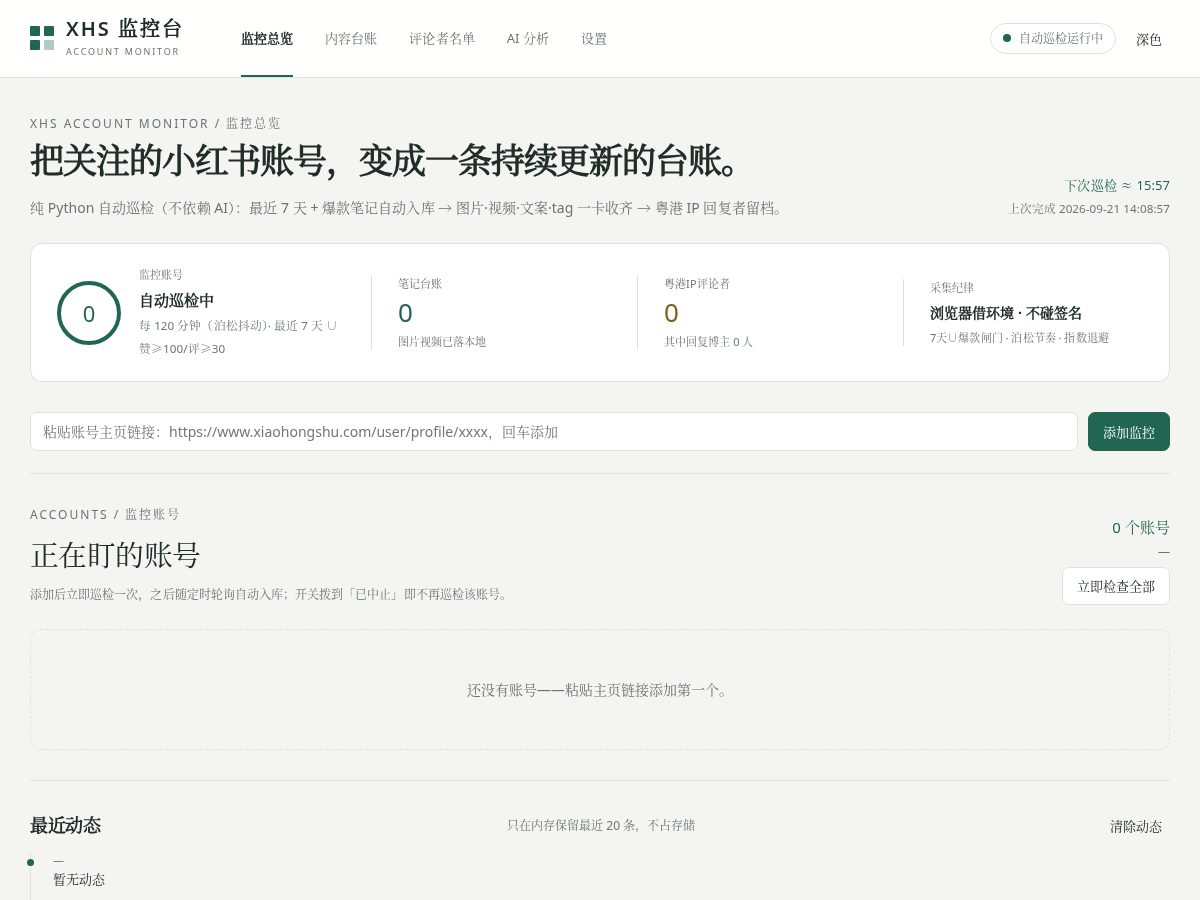This screenshot has height=900, width=1200.
Task: Click the 粤港IP评论者 stat label
Action: [x=697, y=283]
